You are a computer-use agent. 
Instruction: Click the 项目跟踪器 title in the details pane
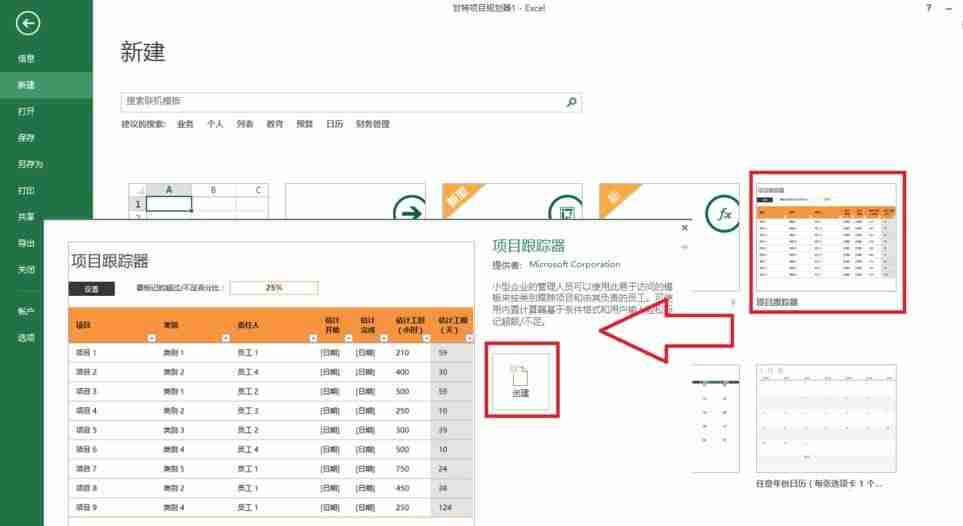(529, 246)
